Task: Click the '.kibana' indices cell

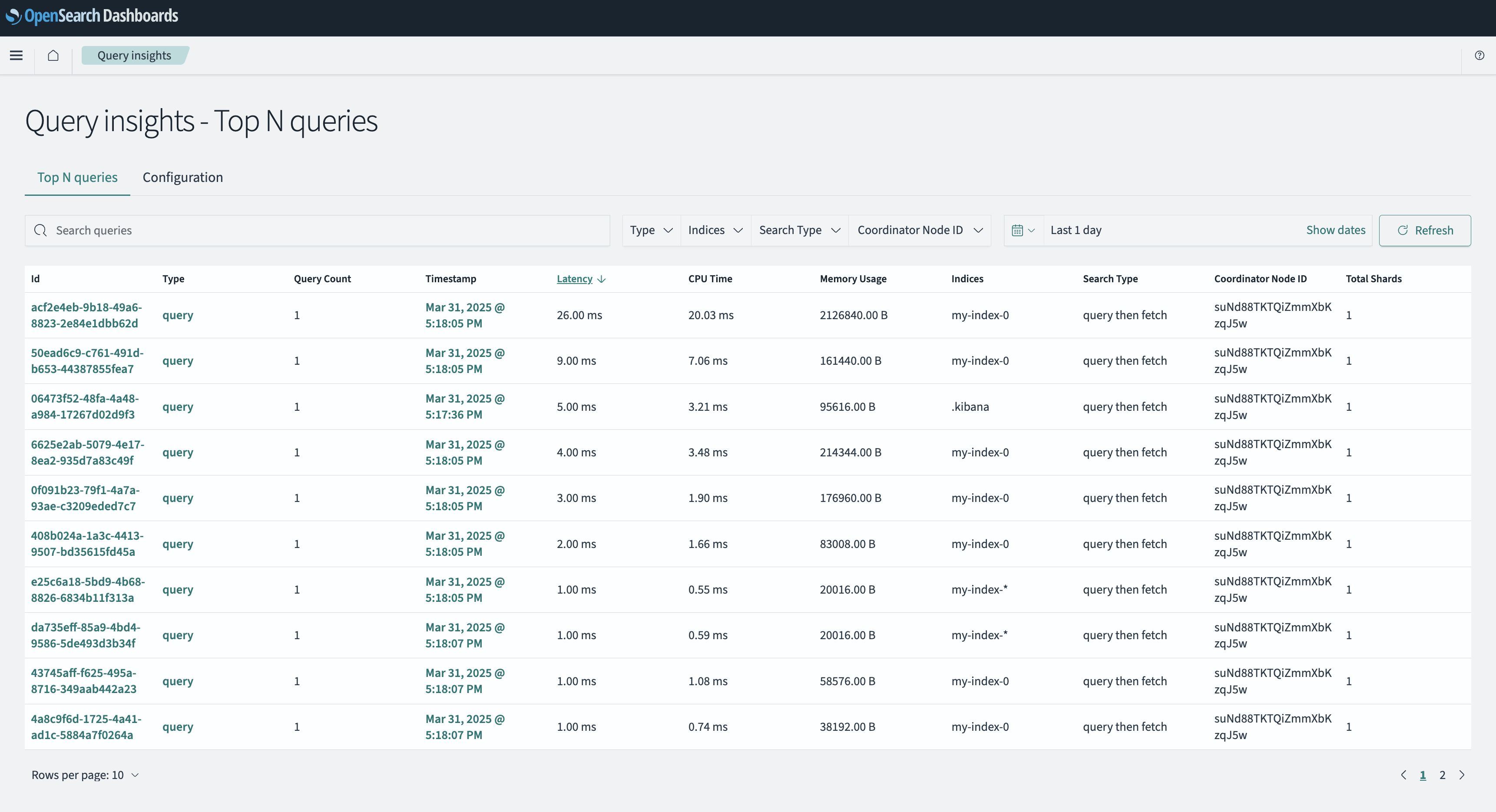Action: coord(970,407)
